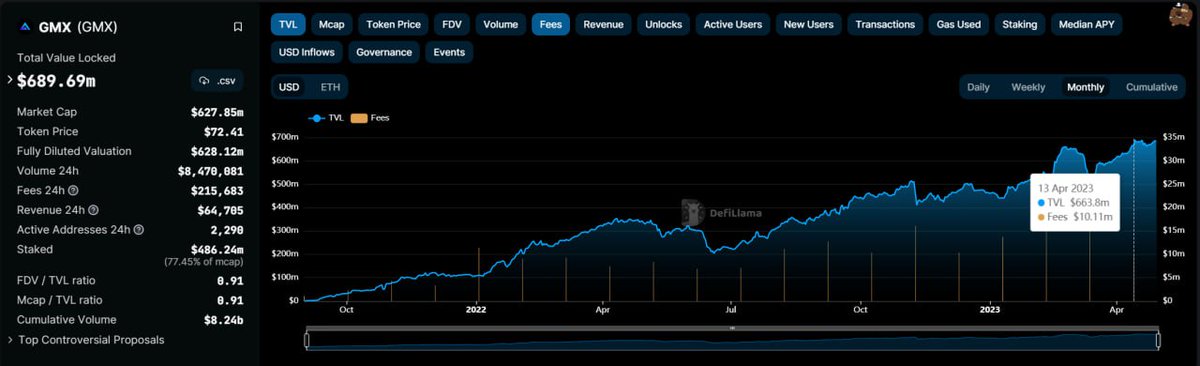
Task: Click the FDV / TVL ratio label
Action: coord(56,281)
